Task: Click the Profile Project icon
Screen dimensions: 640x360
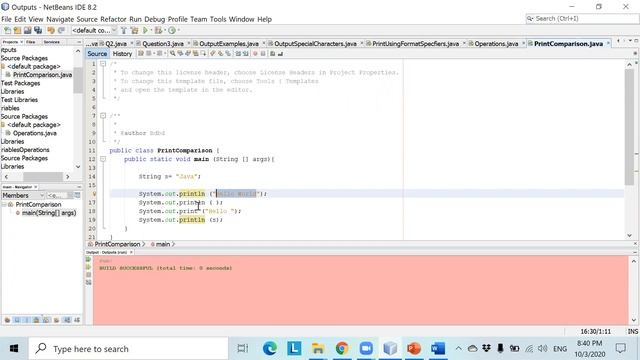Action: click(172, 30)
